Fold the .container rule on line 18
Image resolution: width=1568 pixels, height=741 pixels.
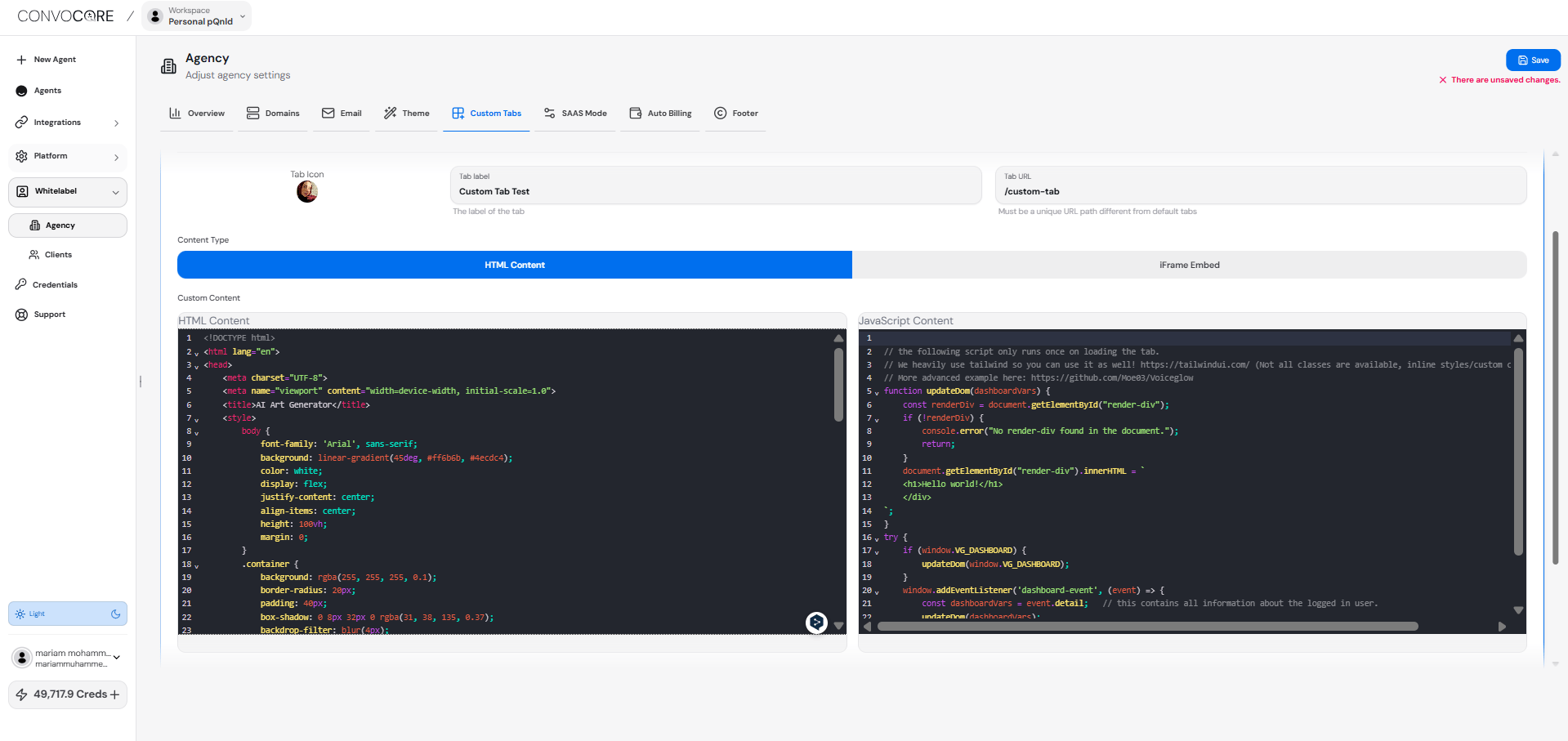[196, 566]
